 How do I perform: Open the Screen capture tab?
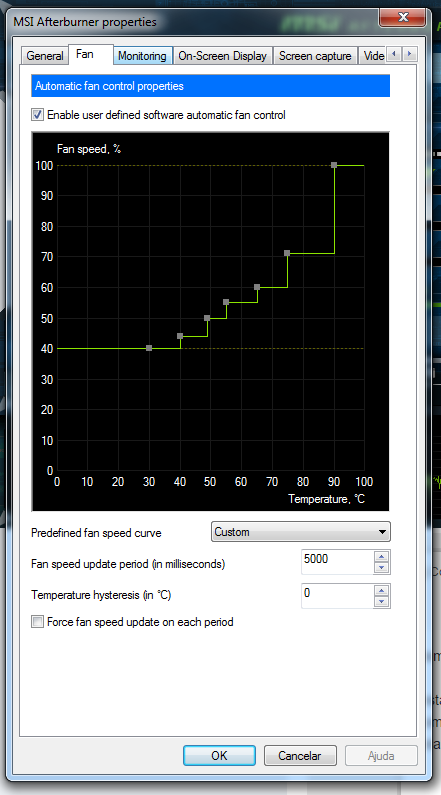[315, 56]
